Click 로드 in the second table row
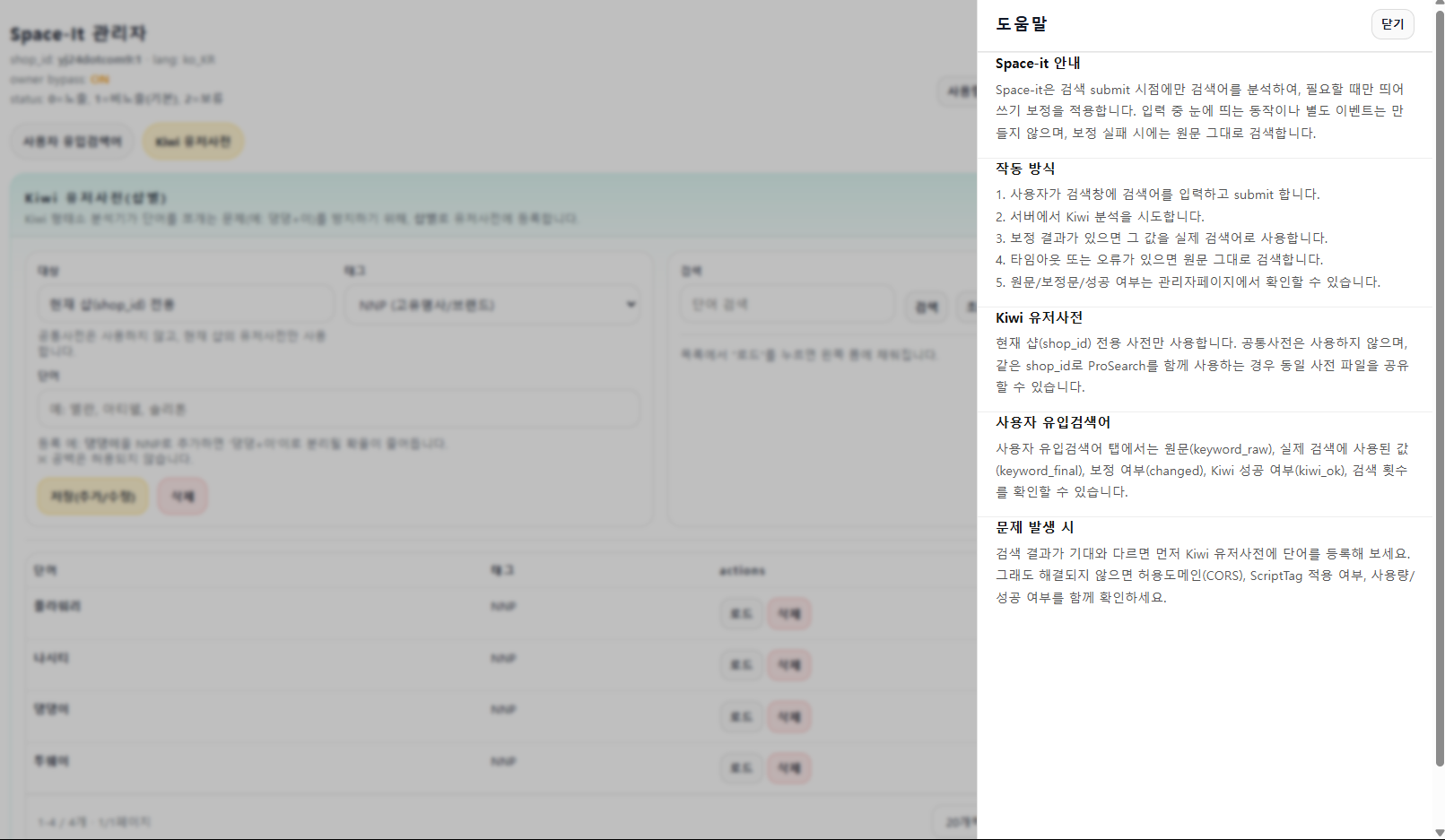 pos(741,665)
